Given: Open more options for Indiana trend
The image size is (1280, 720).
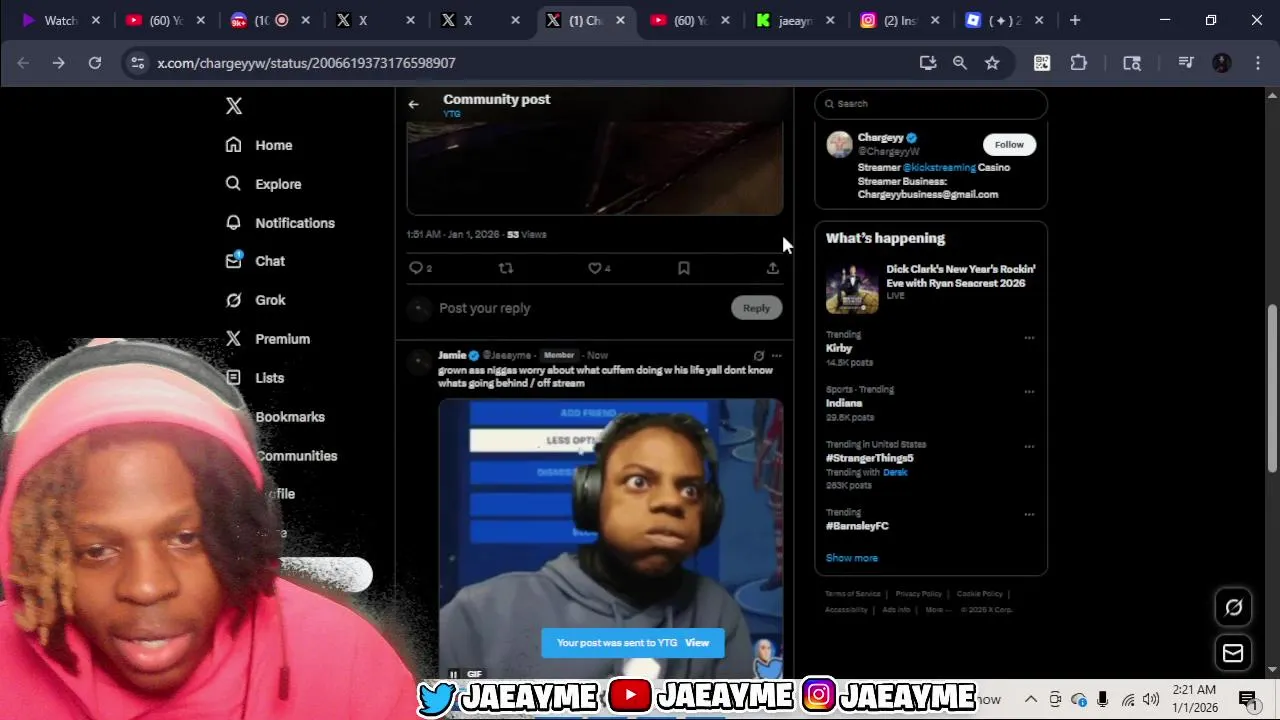Looking at the screenshot, I should tap(1029, 393).
